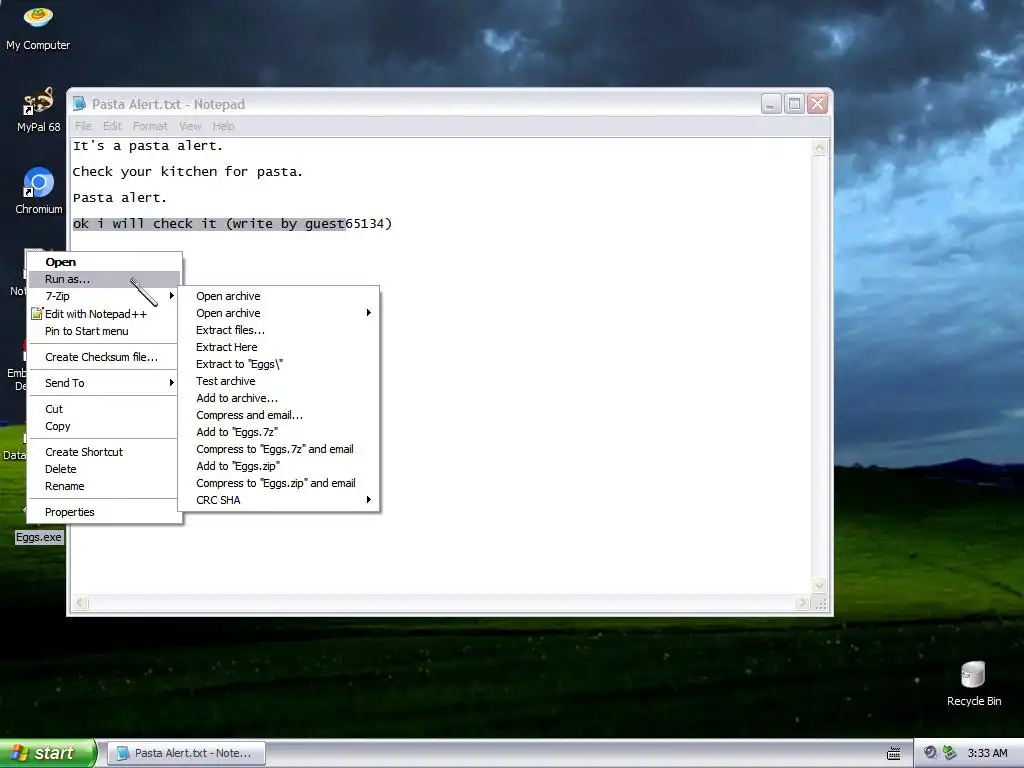Select Add to archive...

tap(279, 398)
